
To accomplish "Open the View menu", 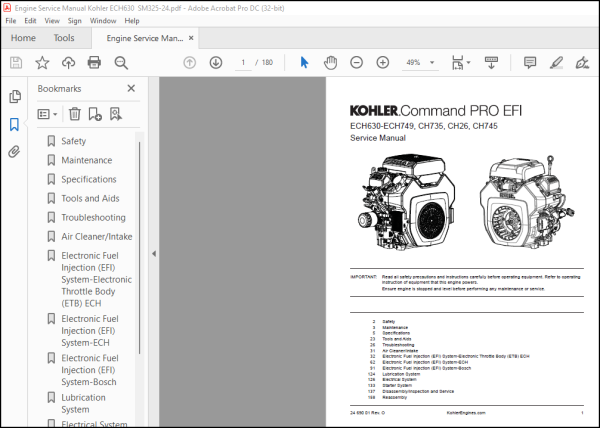I will tap(52, 21).
